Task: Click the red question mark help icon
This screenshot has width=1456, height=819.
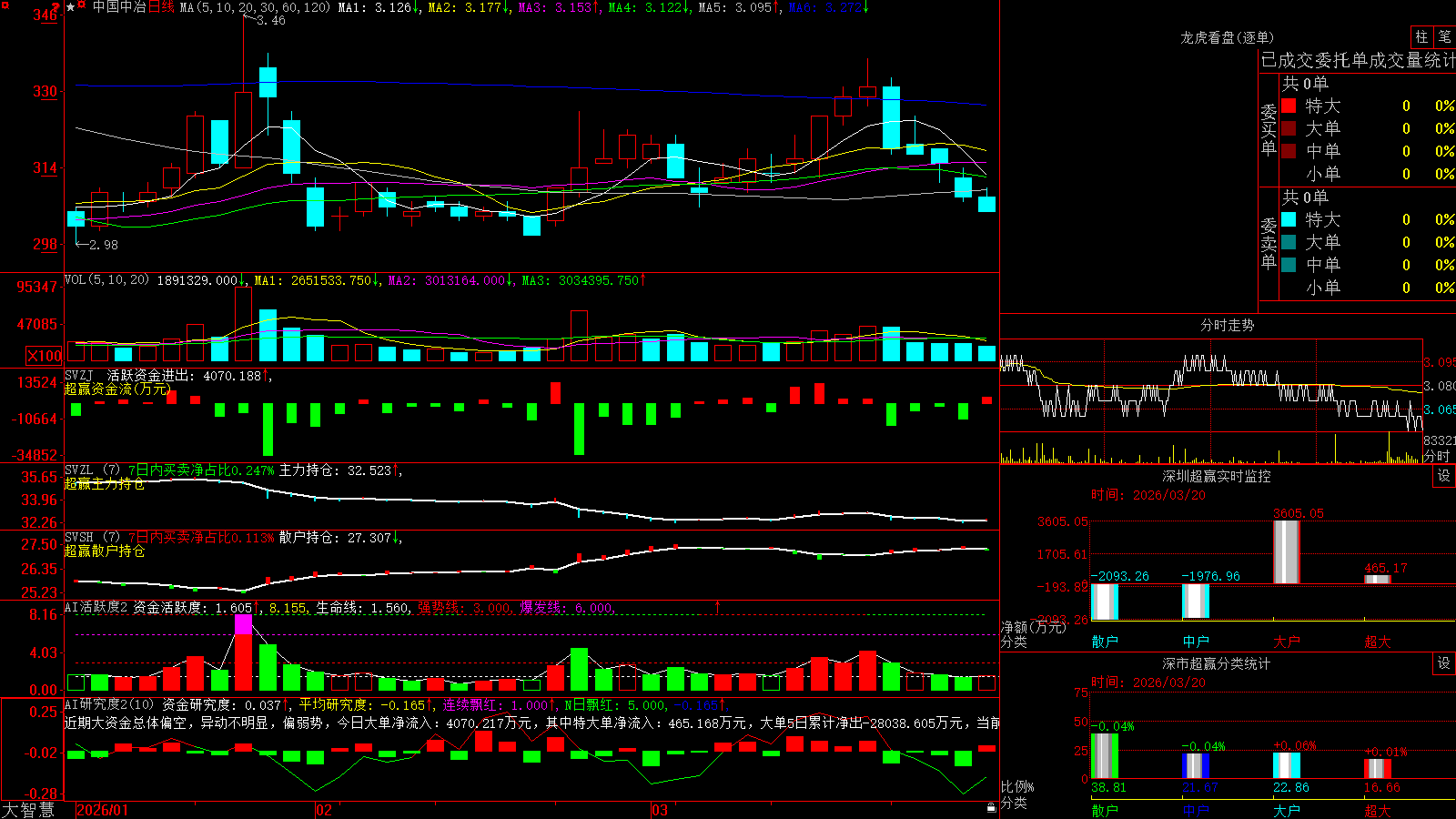Action: coord(56,7)
